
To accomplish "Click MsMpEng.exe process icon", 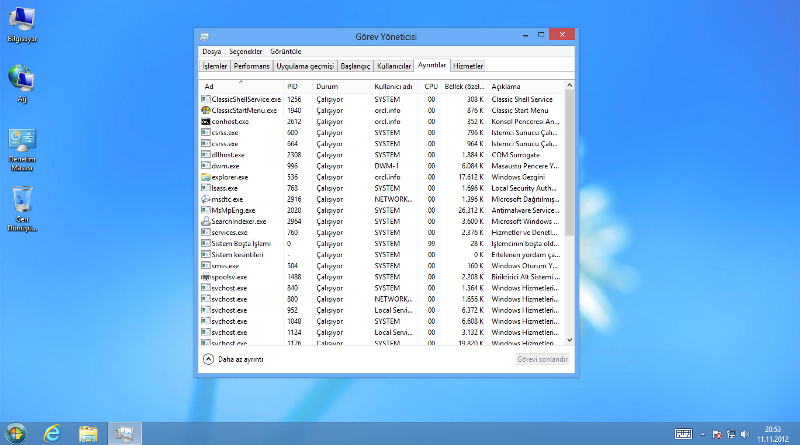I will pyautogui.click(x=206, y=210).
